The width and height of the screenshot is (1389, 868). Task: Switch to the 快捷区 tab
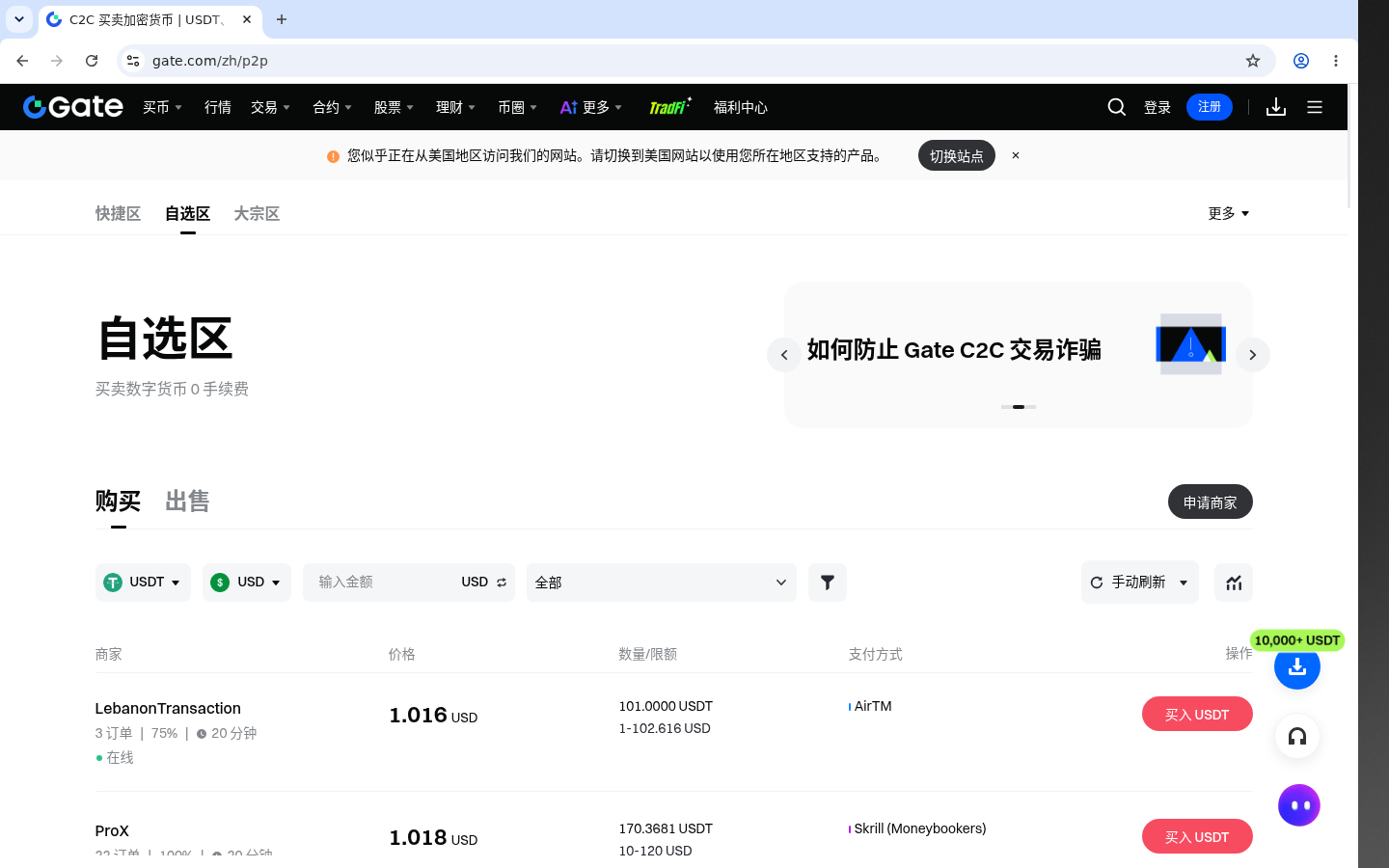point(118,213)
